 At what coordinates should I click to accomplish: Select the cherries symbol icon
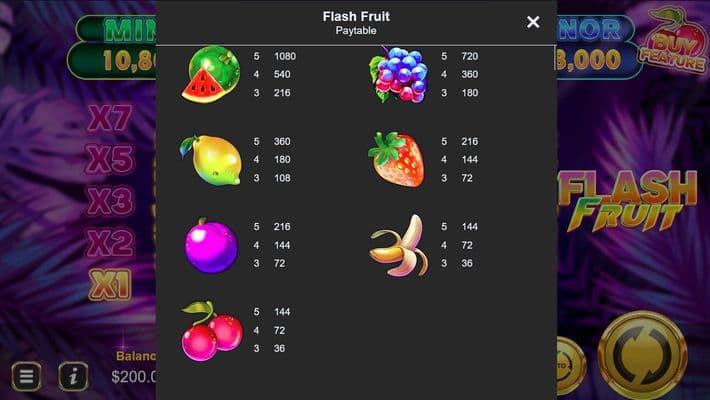pyautogui.click(x=211, y=331)
